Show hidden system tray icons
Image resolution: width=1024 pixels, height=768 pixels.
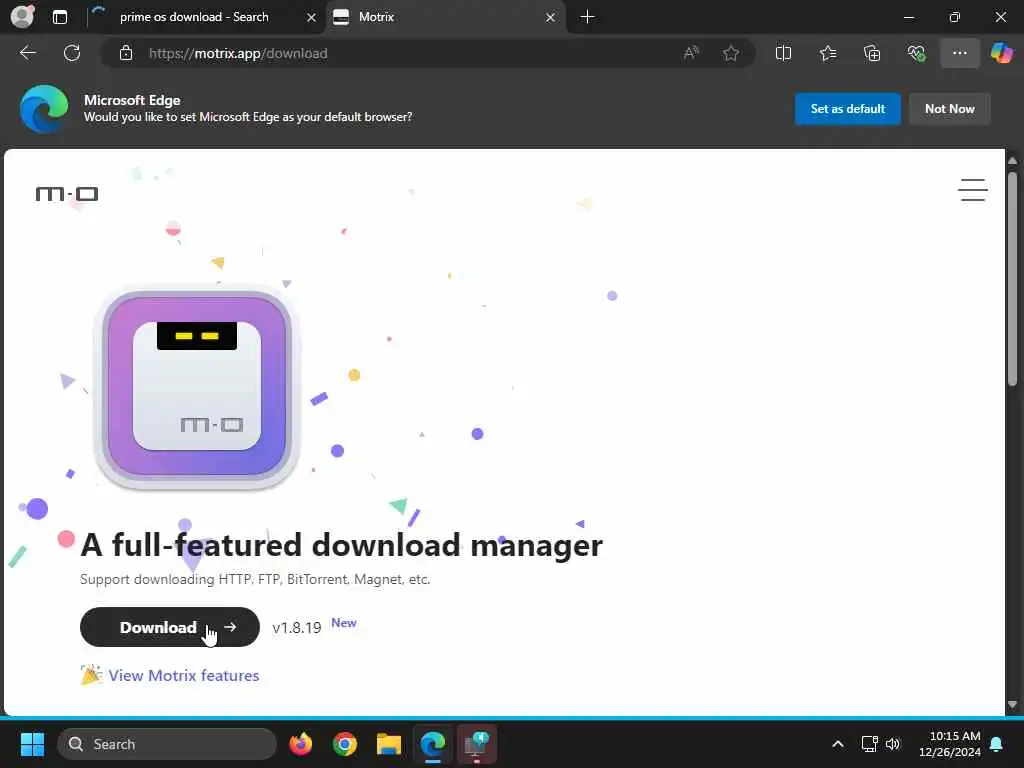pos(838,744)
